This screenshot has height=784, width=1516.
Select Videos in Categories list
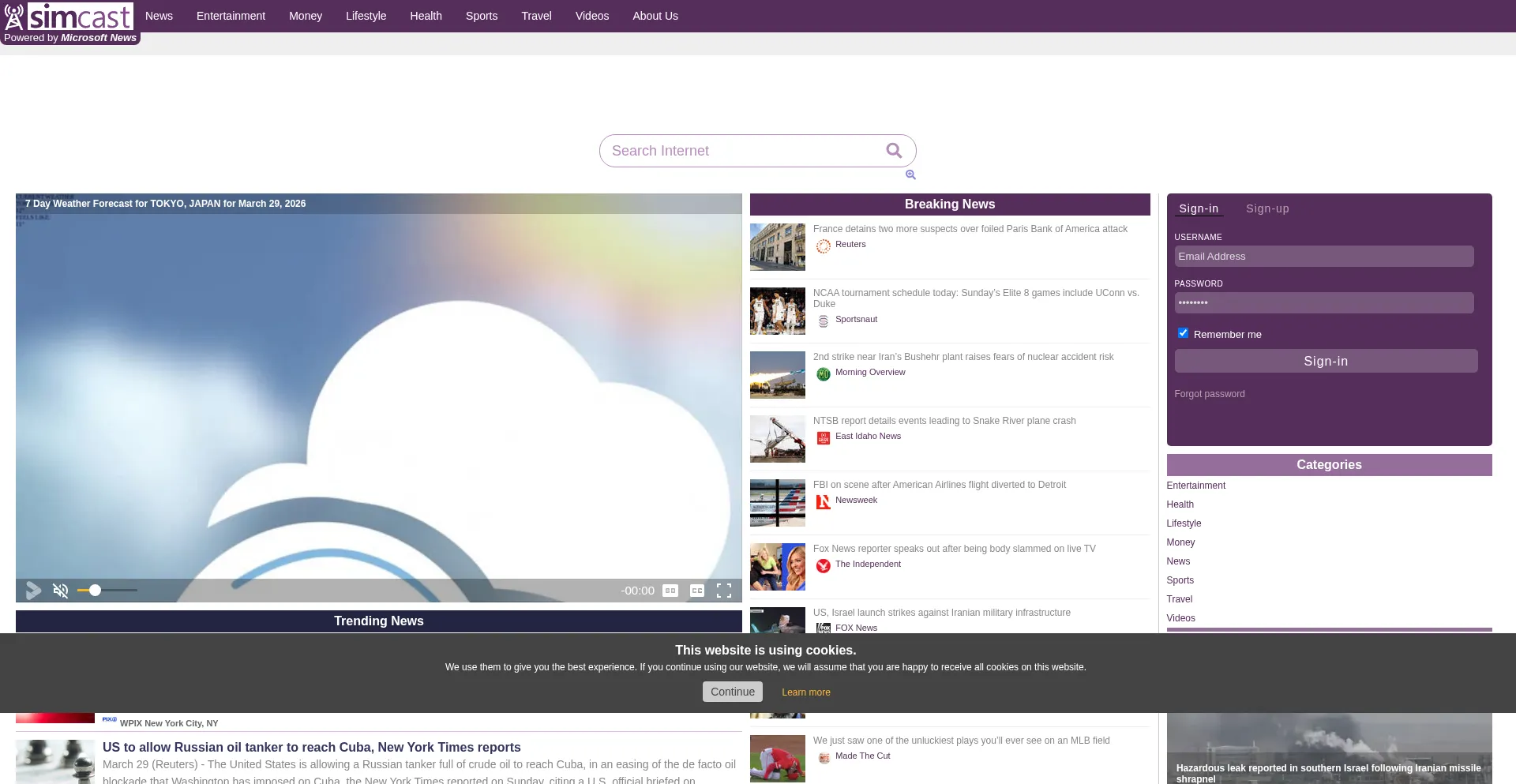tap(1181, 618)
